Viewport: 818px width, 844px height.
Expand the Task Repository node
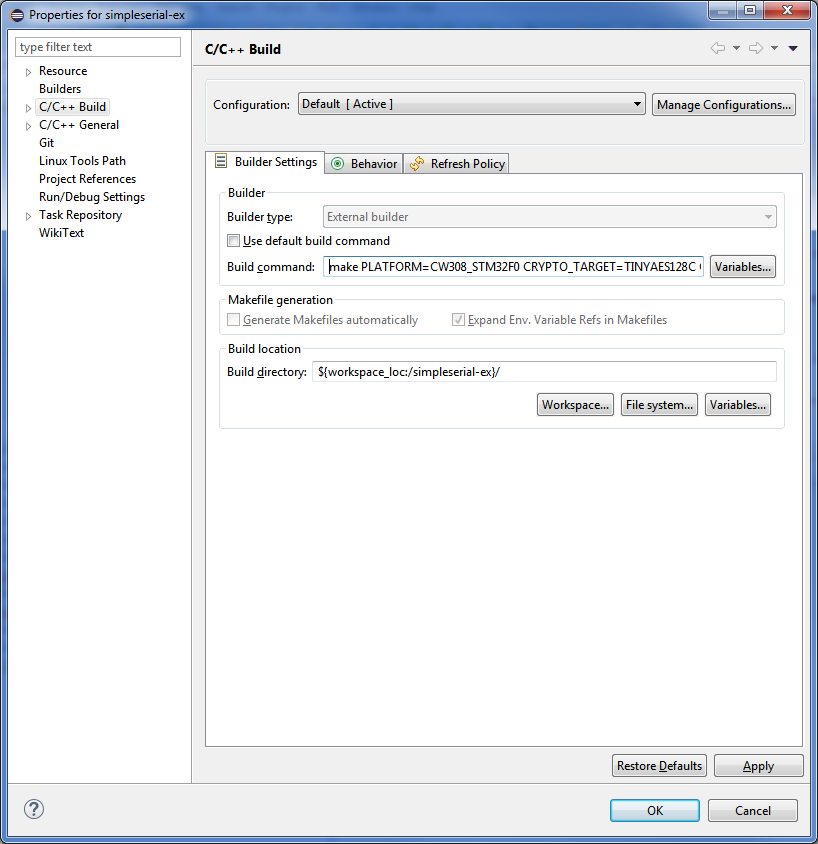(28, 216)
